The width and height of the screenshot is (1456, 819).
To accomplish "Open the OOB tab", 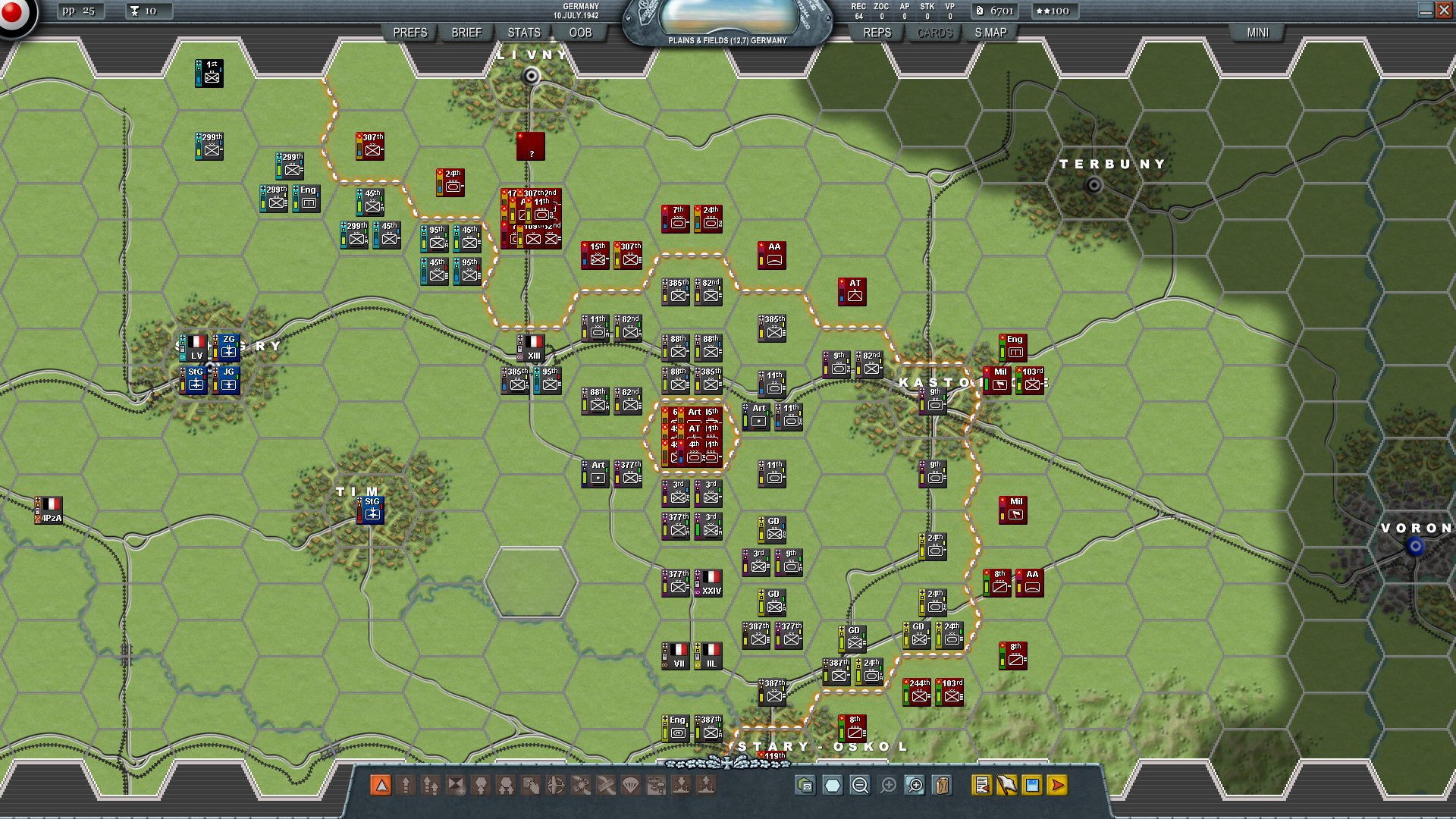I will (580, 33).
